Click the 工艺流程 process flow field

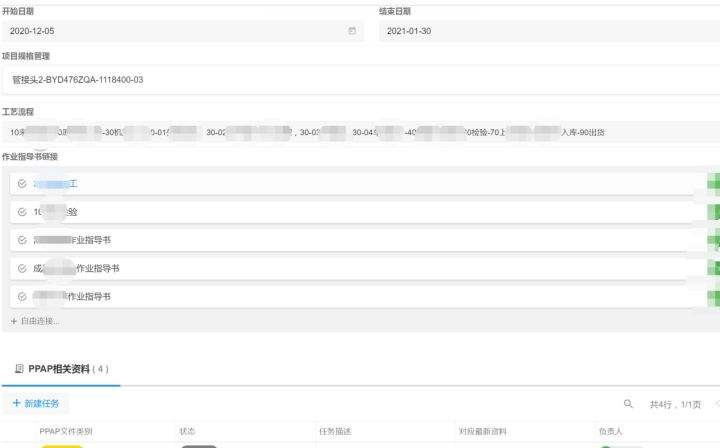(x=361, y=132)
